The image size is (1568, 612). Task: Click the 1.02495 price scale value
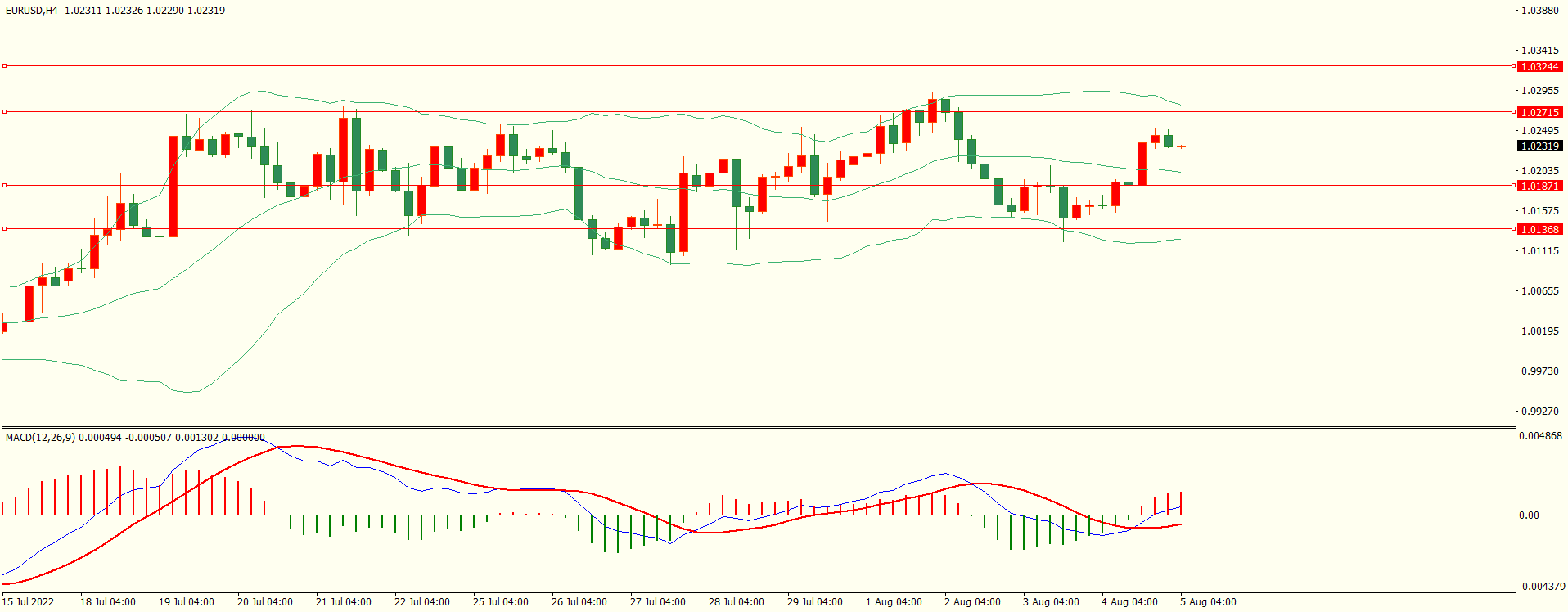(x=1540, y=131)
